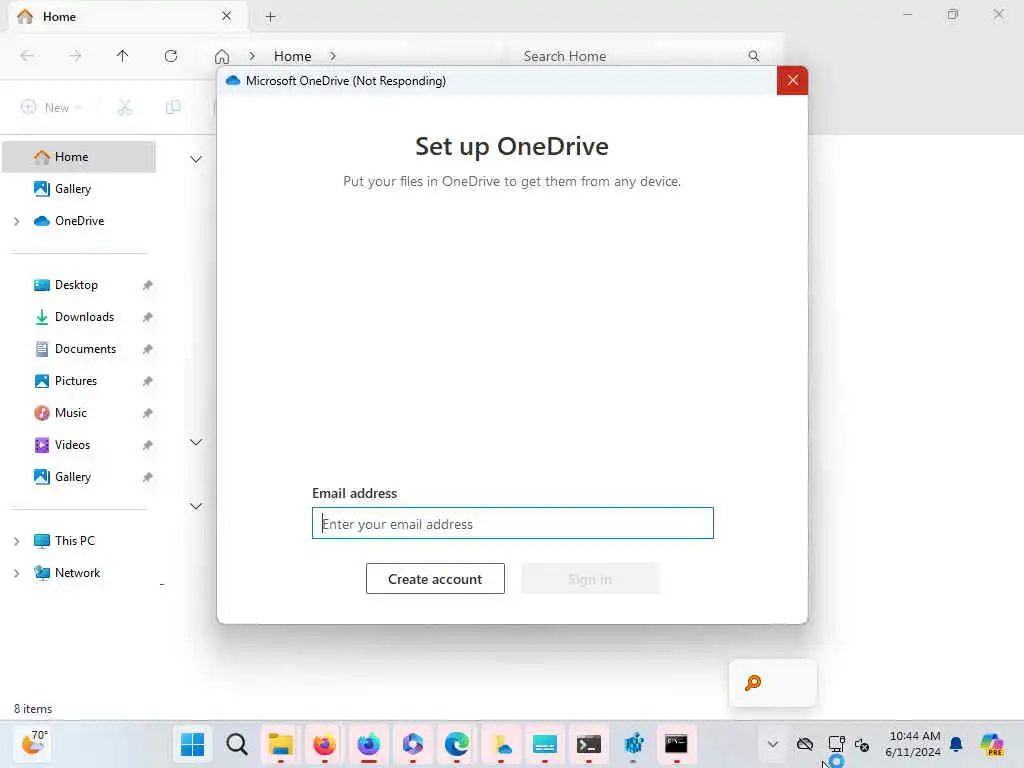Open Microsoft 365 Copilot app in taskbar
The image size is (1024, 768).
point(413,744)
